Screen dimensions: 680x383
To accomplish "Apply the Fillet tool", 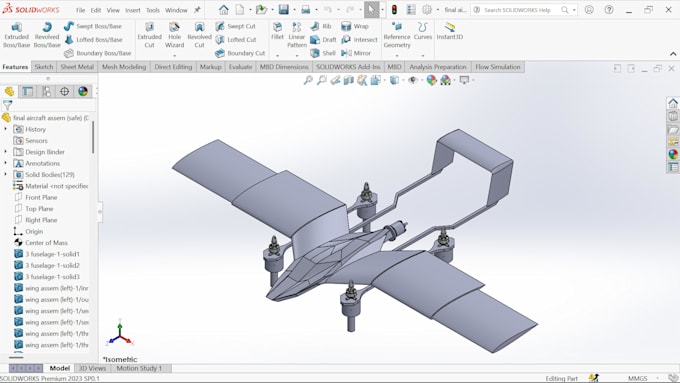I will click(278, 31).
